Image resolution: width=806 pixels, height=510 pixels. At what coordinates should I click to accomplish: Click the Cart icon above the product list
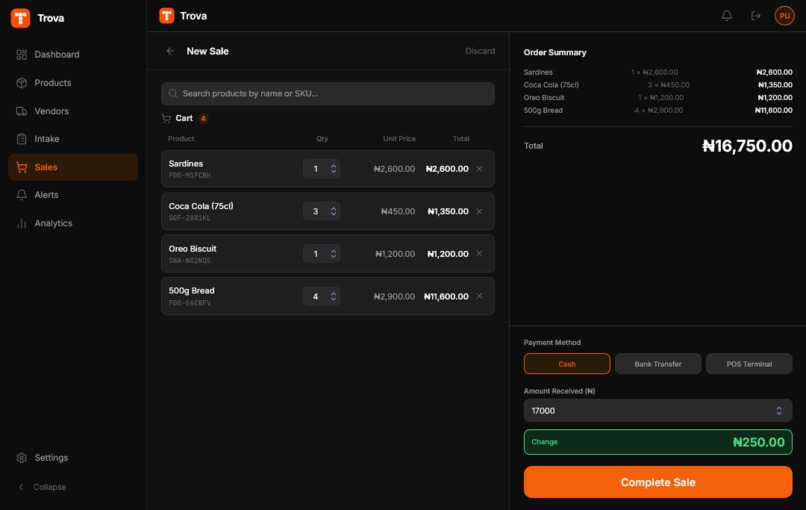(166, 119)
